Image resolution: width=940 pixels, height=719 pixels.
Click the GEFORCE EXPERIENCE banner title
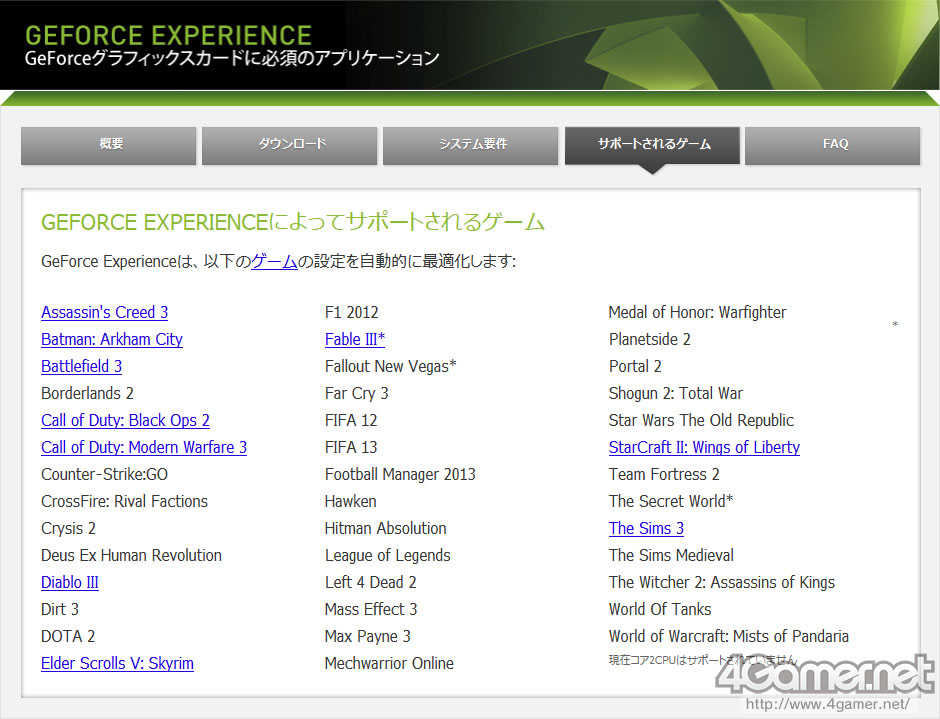coord(168,35)
